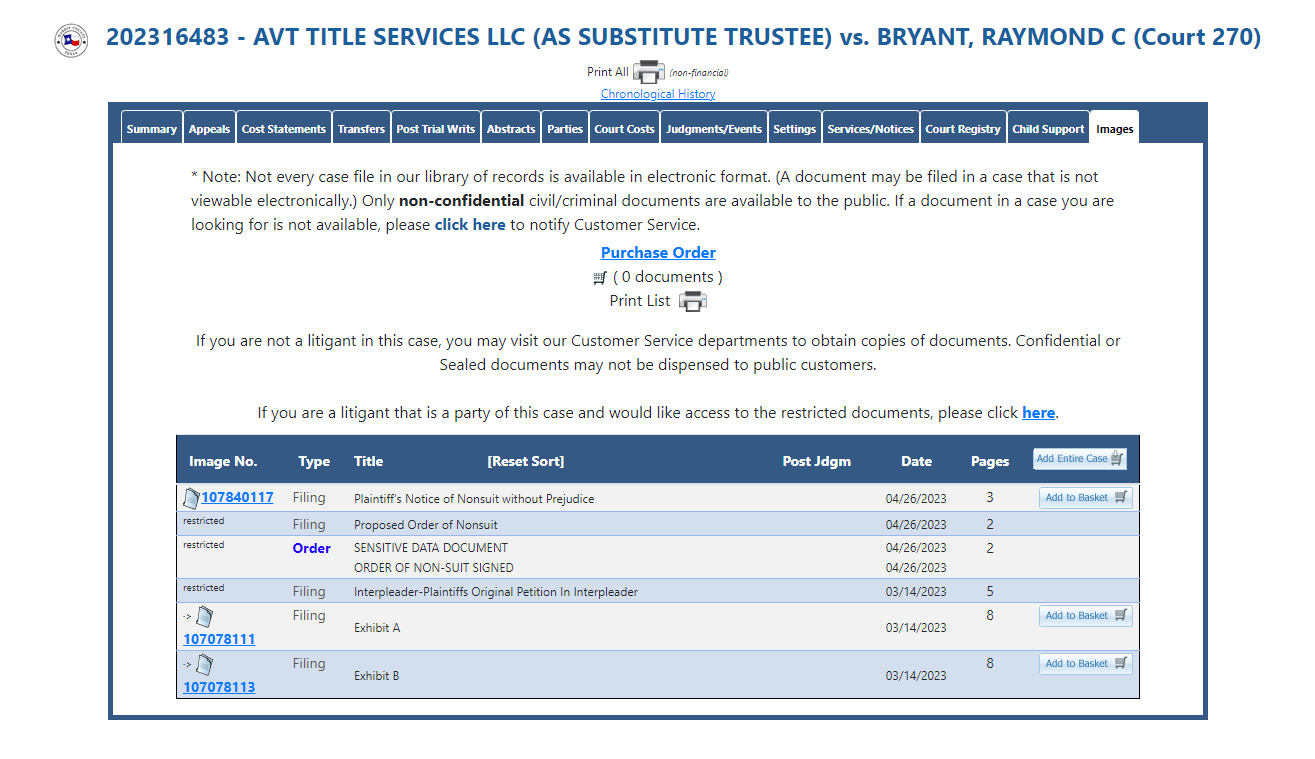
Task: Open the Cost Statements tab
Action: (x=284, y=128)
